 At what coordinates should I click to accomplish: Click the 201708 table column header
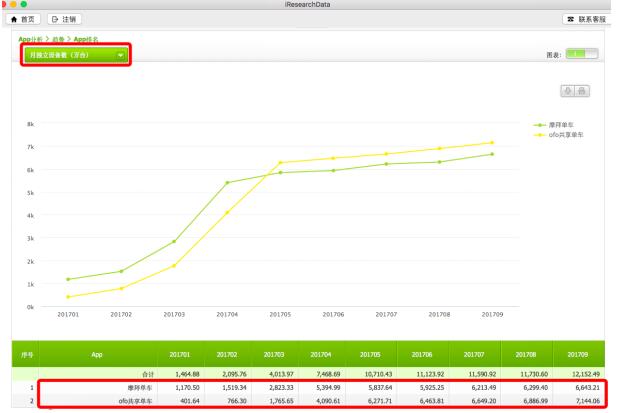click(x=526, y=355)
